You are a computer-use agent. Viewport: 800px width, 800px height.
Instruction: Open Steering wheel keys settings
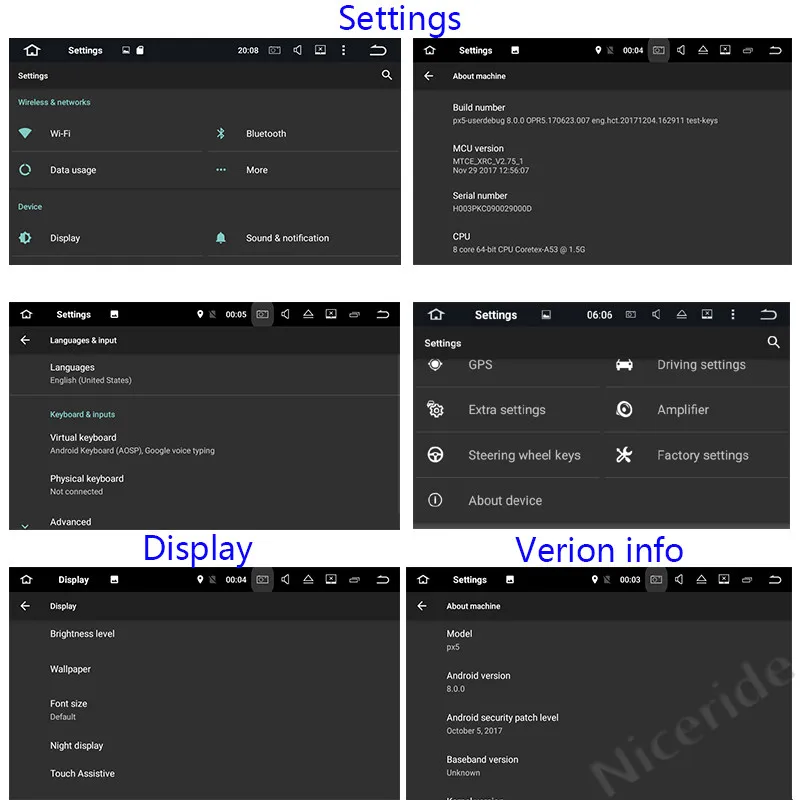[508, 455]
